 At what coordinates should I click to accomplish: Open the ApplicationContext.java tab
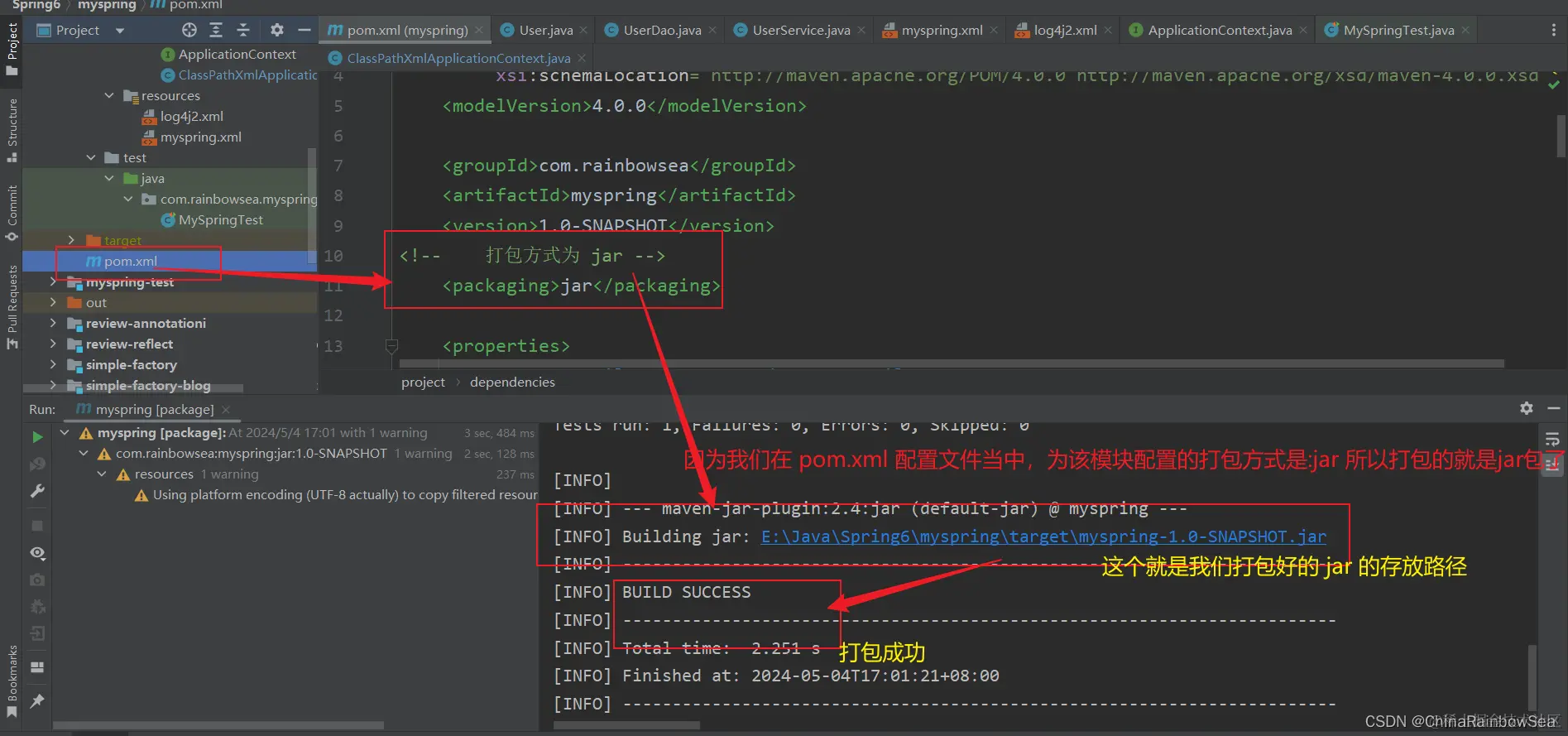[x=1220, y=31]
